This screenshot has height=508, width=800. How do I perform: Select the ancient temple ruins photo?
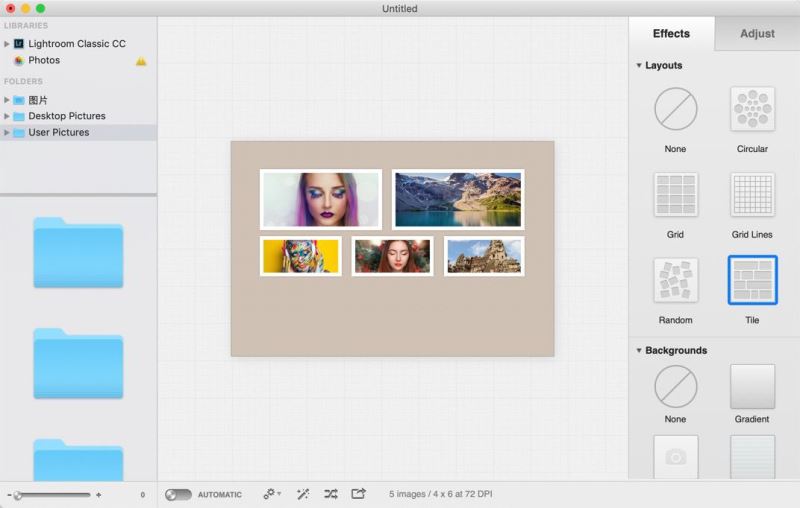pyautogui.click(x=484, y=256)
